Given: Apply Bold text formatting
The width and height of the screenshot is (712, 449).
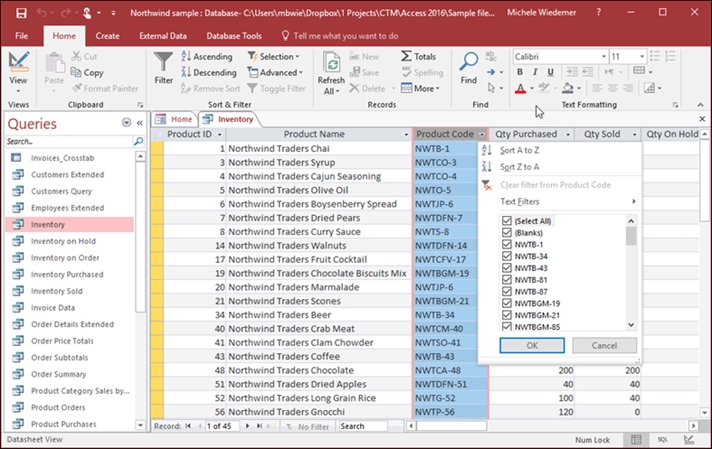Looking at the screenshot, I should [520, 72].
